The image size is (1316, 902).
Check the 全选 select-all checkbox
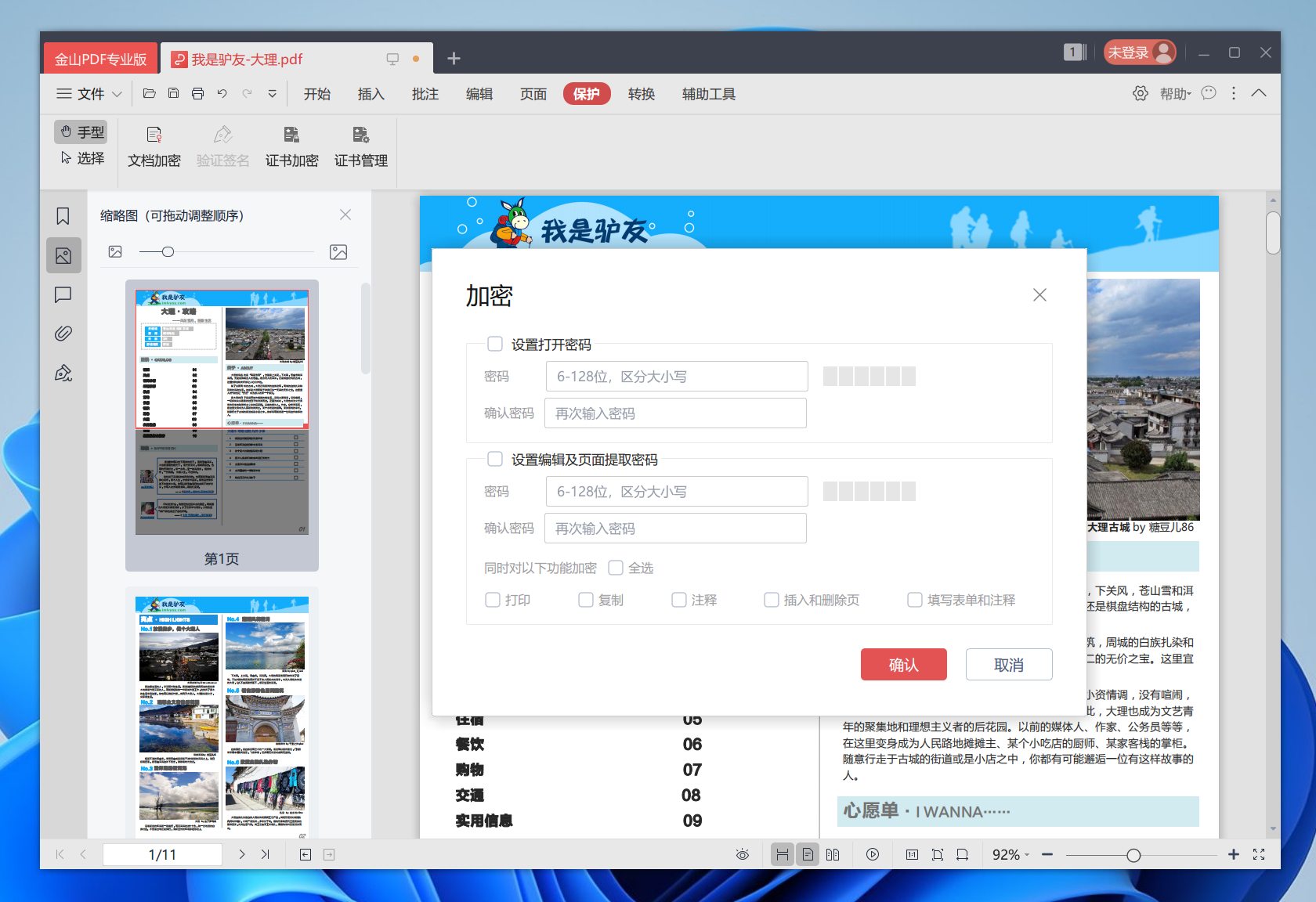click(x=616, y=568)
